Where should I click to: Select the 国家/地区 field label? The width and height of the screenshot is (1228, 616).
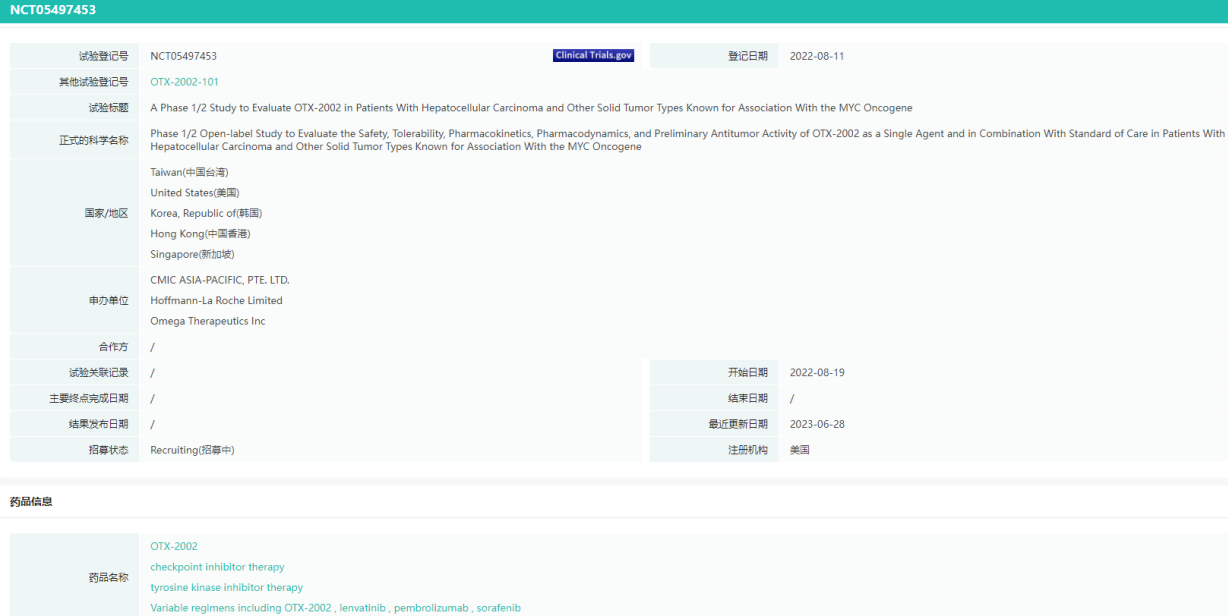pos(106,213)
